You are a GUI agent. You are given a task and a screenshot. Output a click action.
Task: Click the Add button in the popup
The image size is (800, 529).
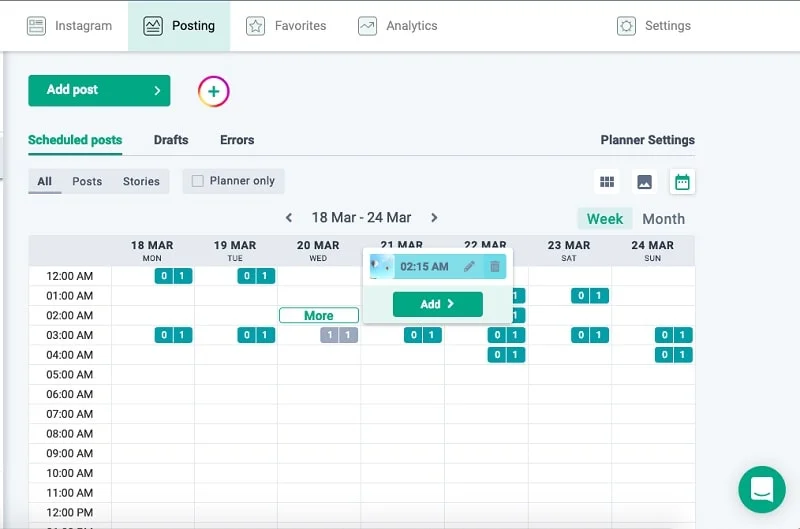click(x=437, y=304)
